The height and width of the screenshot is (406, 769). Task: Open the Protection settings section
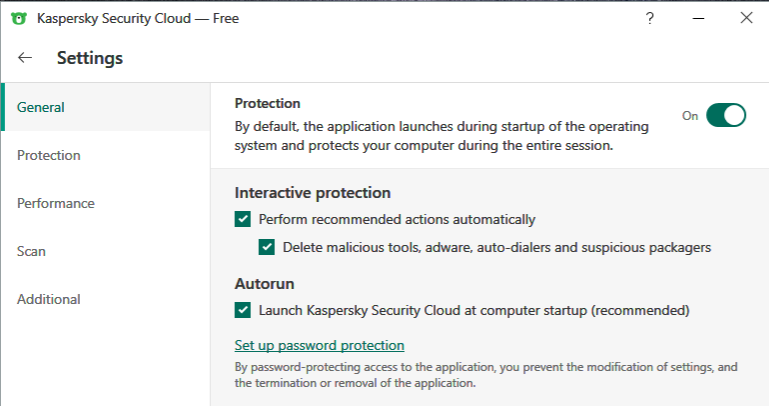[49, 155]
